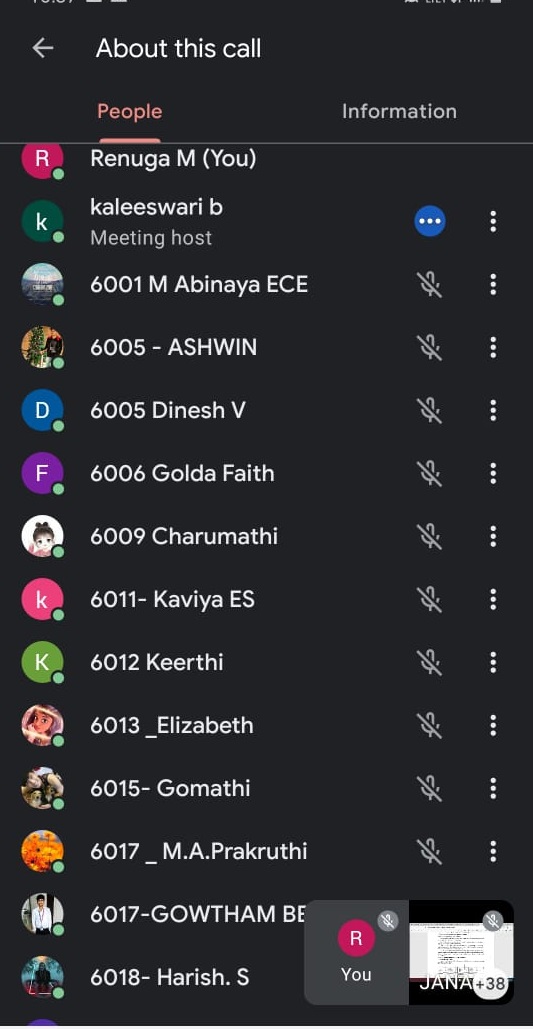This screenshot has width=533, height=1029.
Task: Mute microphone of 6005 - ASHWIN
Action: tap(429, 347)
